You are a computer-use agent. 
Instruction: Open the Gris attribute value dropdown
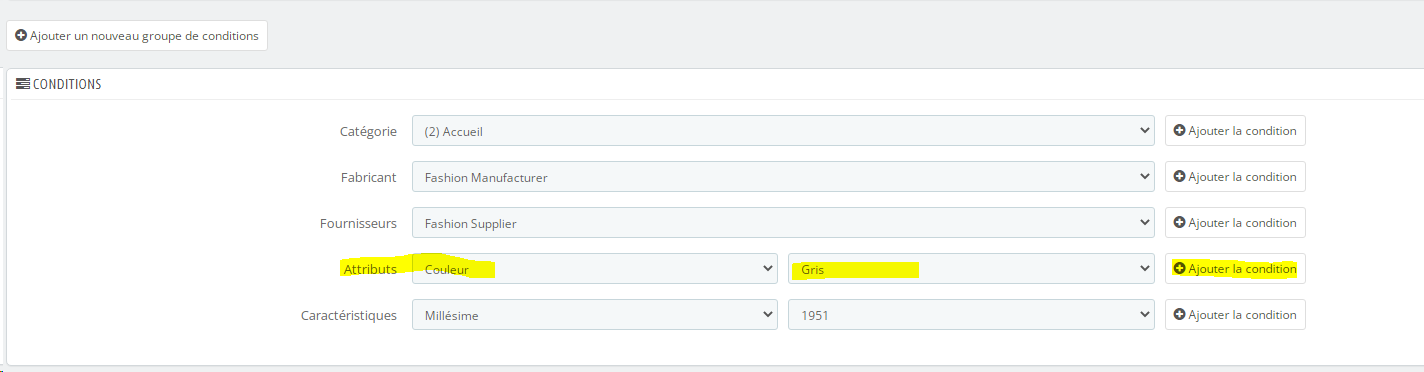pyautogui.click(x=972, y=269)
